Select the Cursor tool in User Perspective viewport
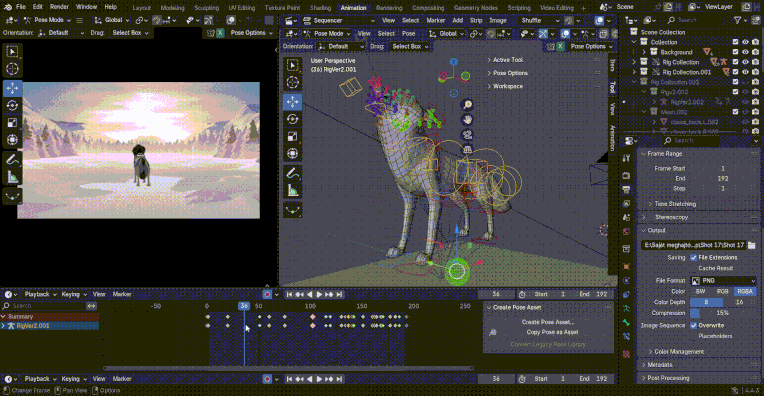This screenshot has width=764, height=396. coord(292,82)
